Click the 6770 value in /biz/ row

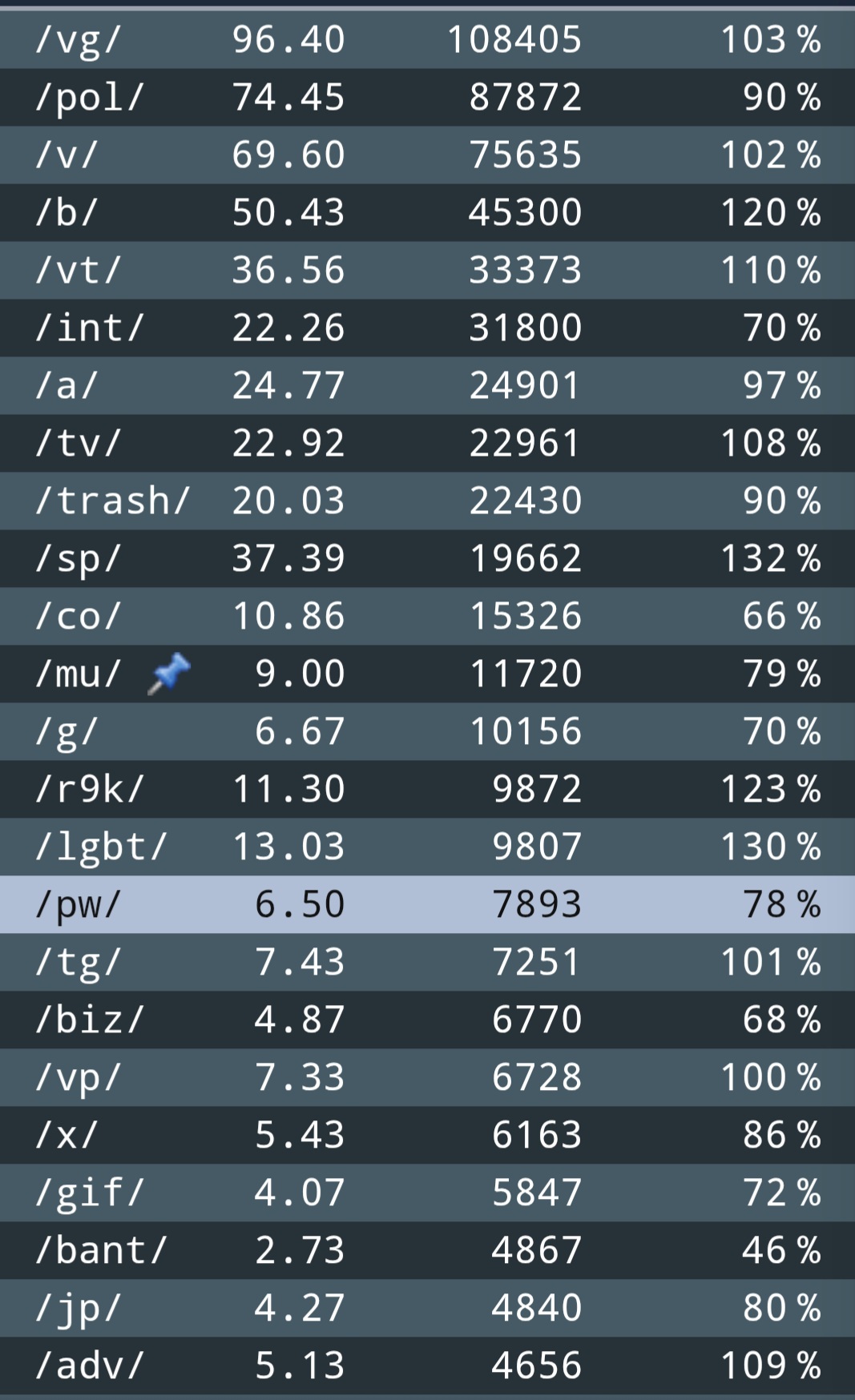[x=537, y=1020]
